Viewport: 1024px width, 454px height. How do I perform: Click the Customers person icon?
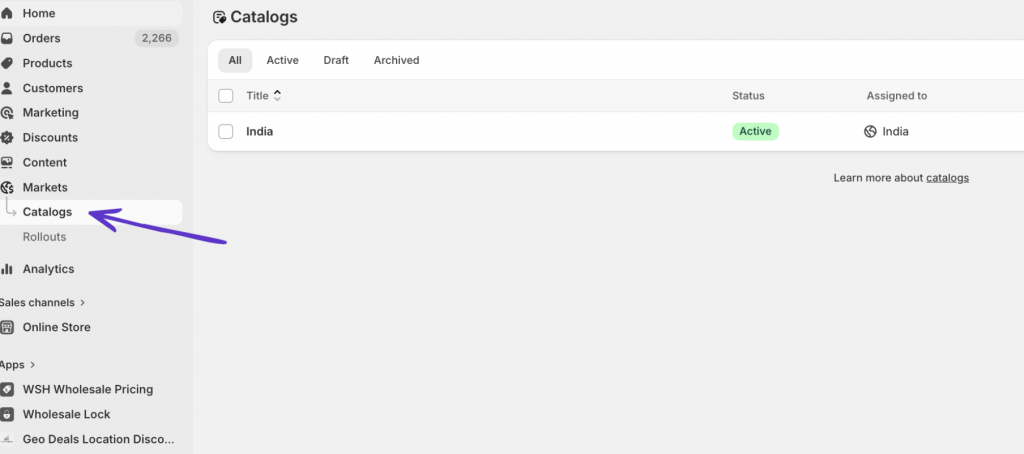coord(7,88)
